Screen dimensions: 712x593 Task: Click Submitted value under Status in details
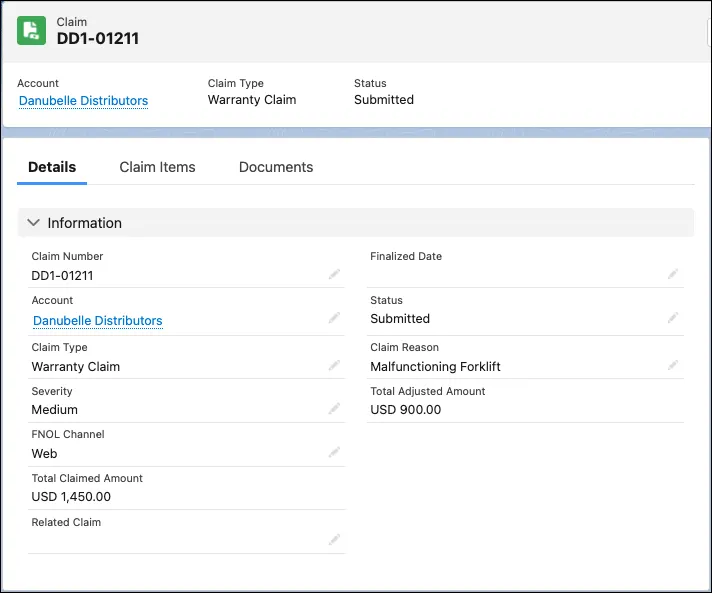(x=400, y=319)
